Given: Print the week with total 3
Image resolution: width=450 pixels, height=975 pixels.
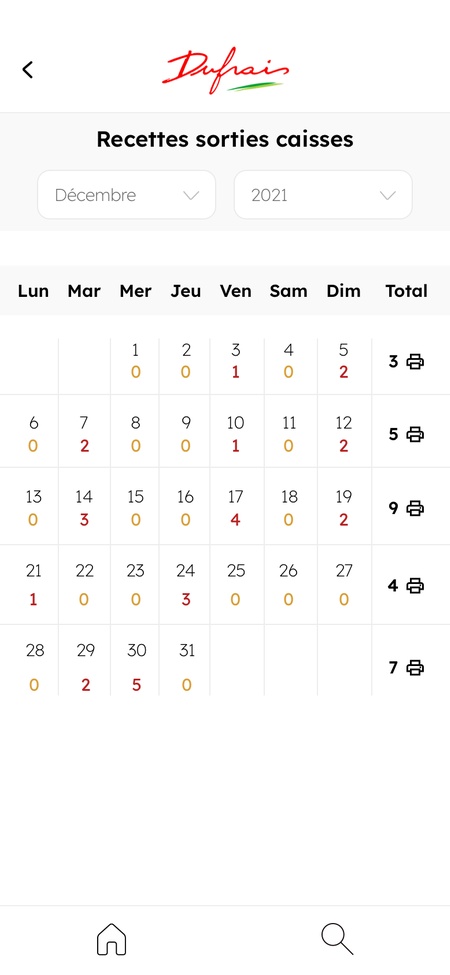Looking at the screenshot, I should pos(415,361).
